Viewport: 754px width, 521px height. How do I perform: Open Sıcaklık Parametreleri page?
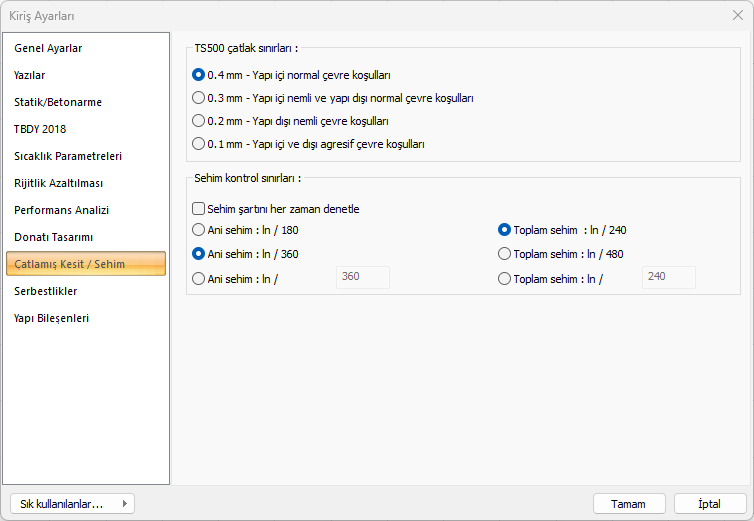[x=68, y=156]
